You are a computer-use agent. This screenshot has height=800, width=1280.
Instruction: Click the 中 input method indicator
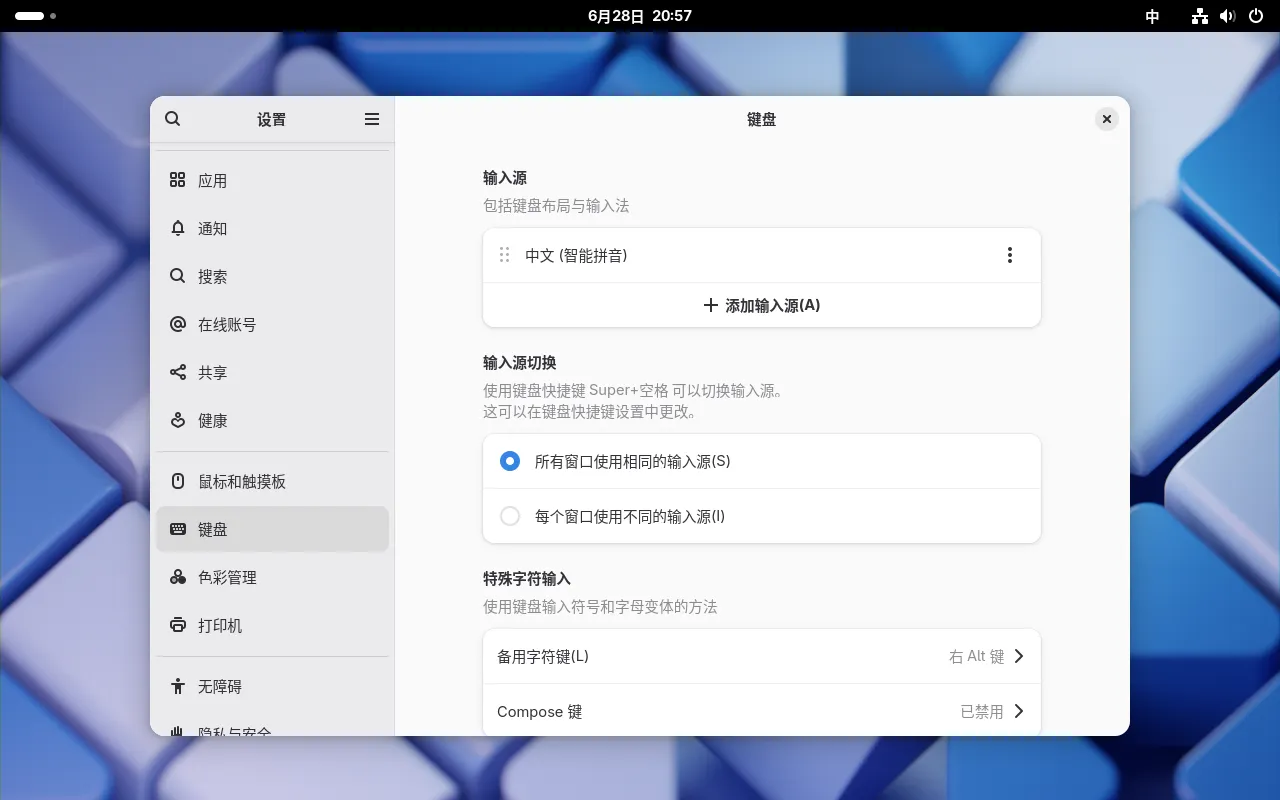(1152, 16)
